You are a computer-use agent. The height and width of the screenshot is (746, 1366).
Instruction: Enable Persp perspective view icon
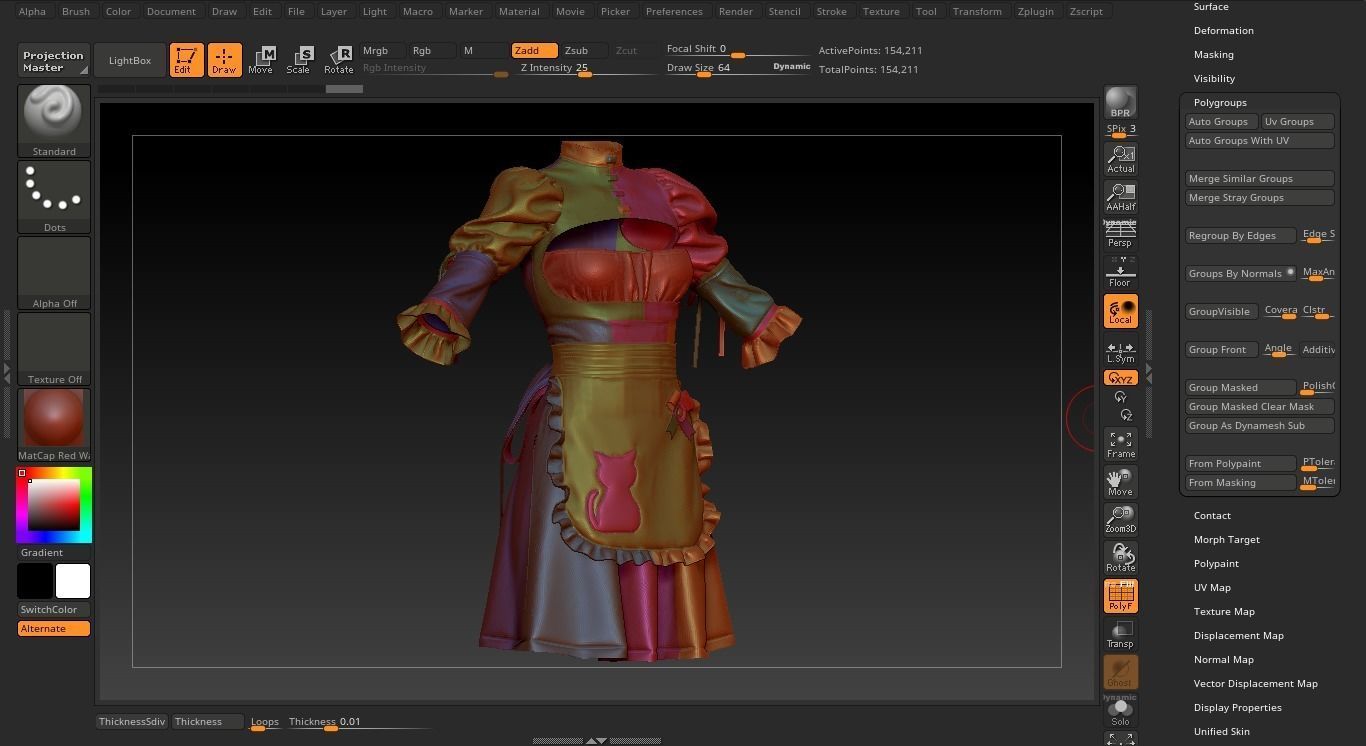[x=1120, y=232]
